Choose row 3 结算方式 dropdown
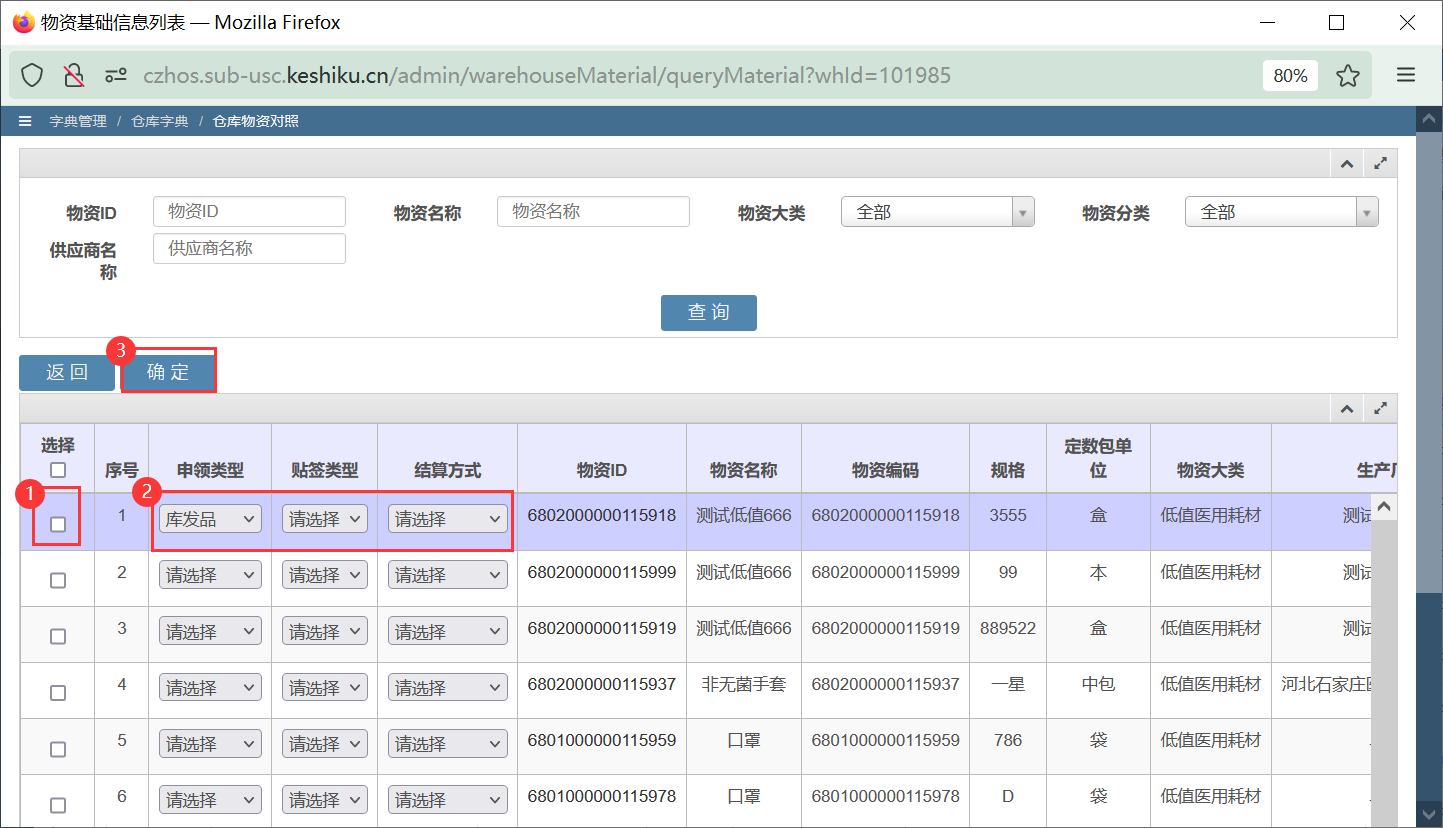The image size is (1443, 828). (448, 632)
